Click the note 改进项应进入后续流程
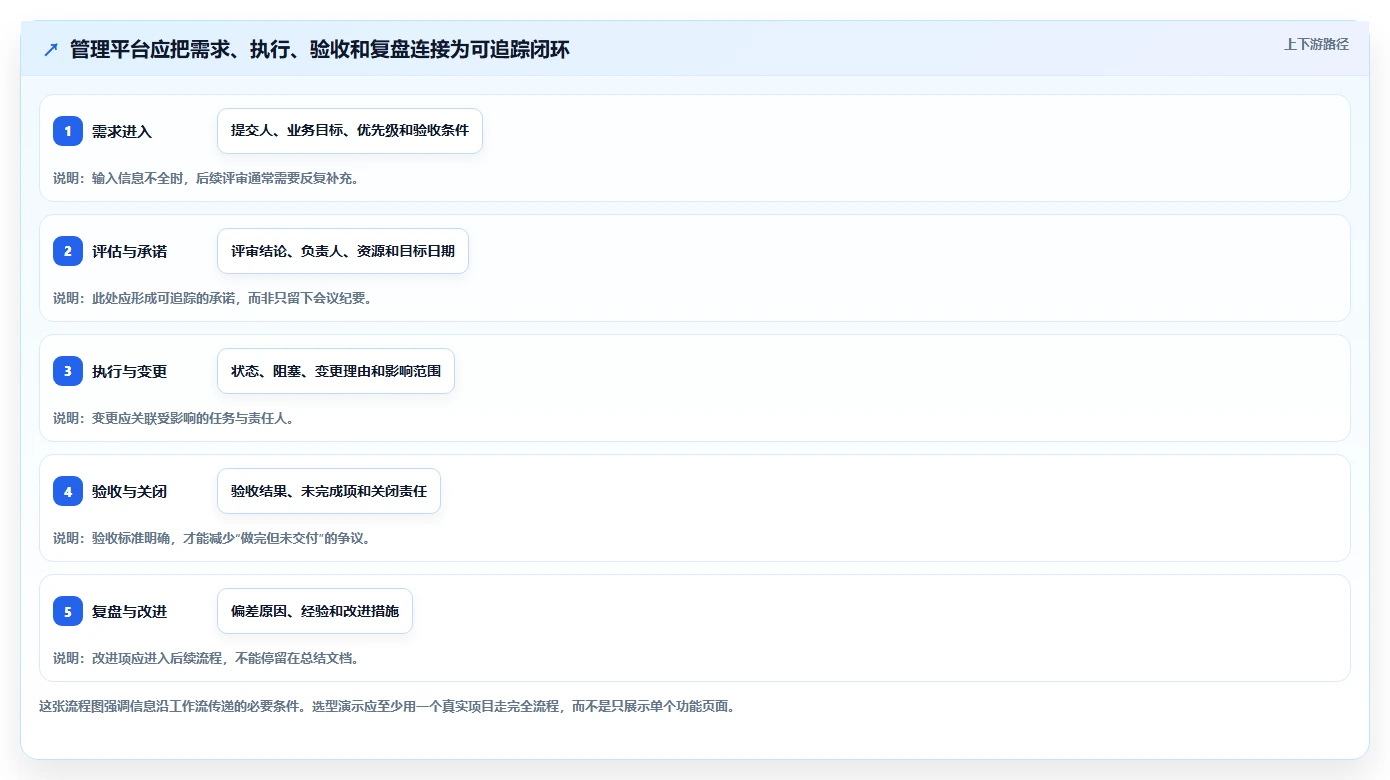This screenshot has height=780, width=1390. (206, 658)
